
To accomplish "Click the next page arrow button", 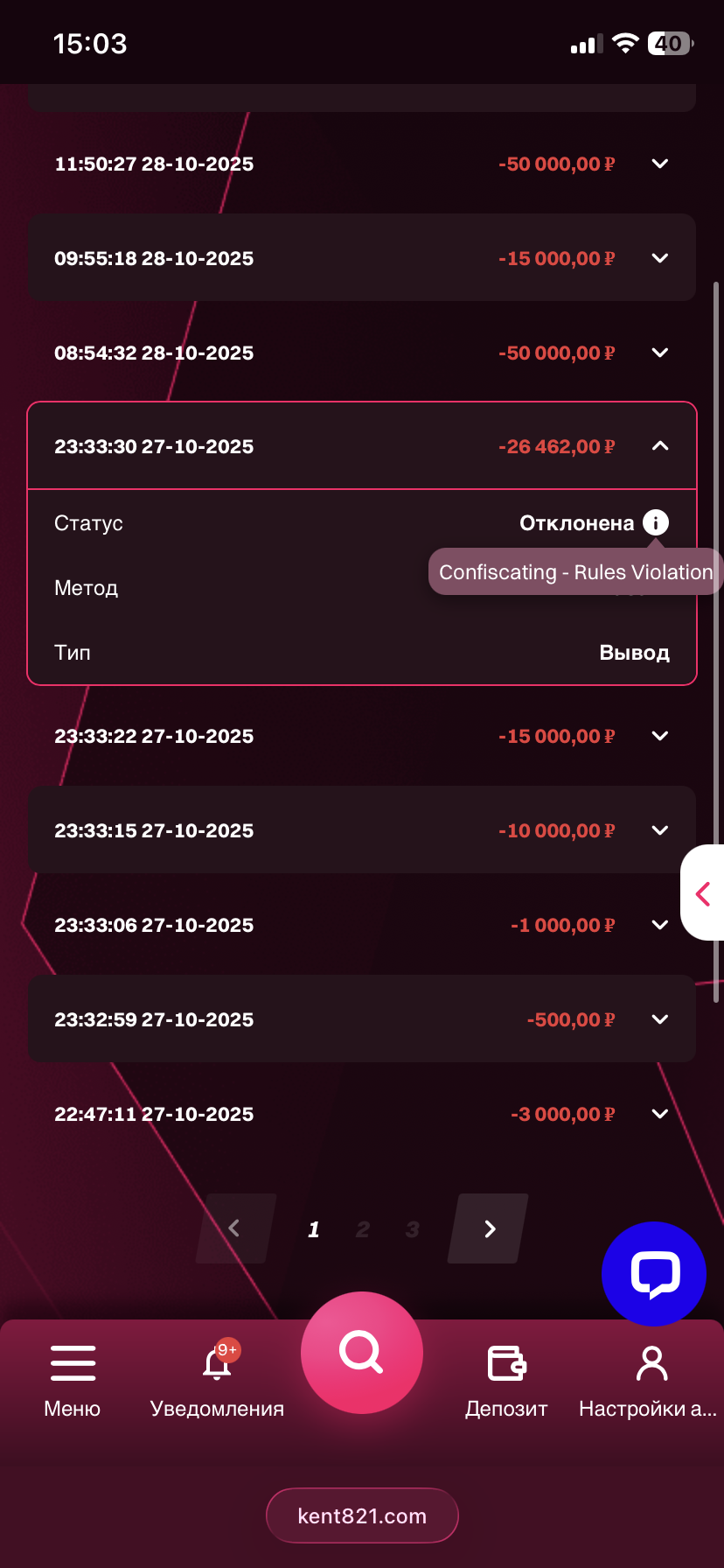I will pyautogui.click(x=489, y=1228).
